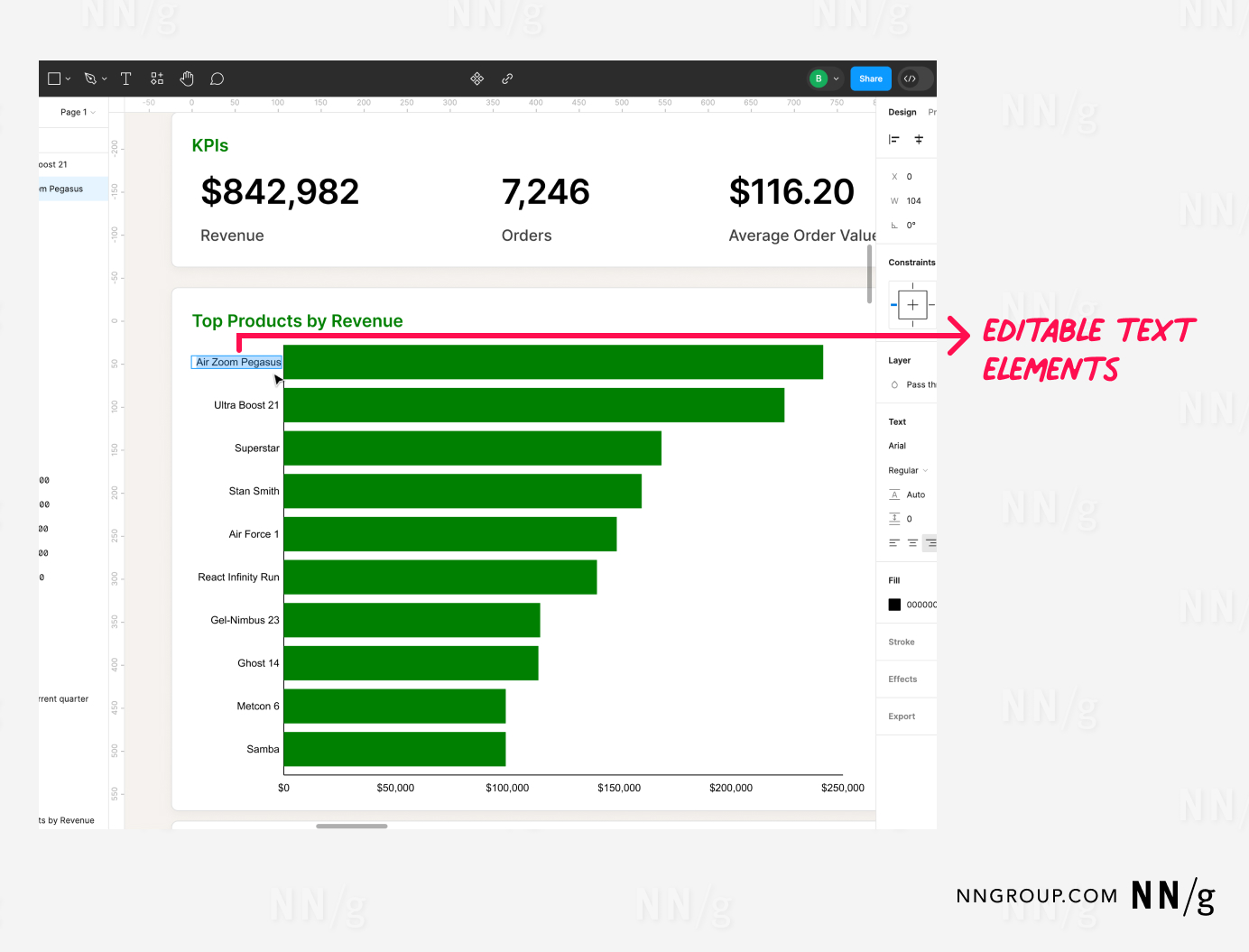Open the Resources tool
The height and width of the screenshot is (952, 1249).
[157, 79]
